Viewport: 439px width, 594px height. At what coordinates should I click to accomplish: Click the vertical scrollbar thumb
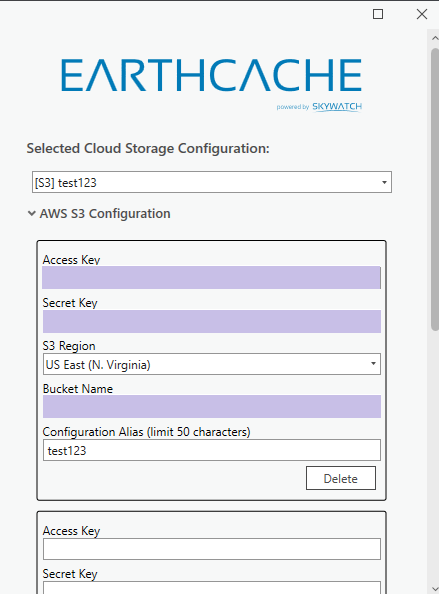(435, 189)
